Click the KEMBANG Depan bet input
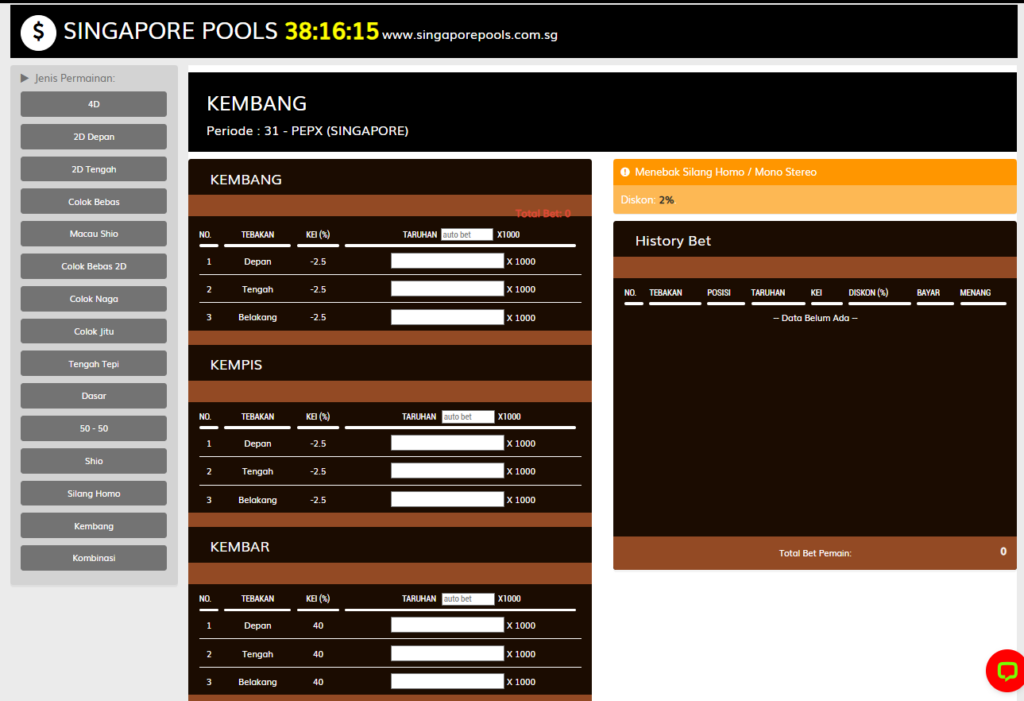The height and width of the screenshot is (701, 1024). click(447, 261)
